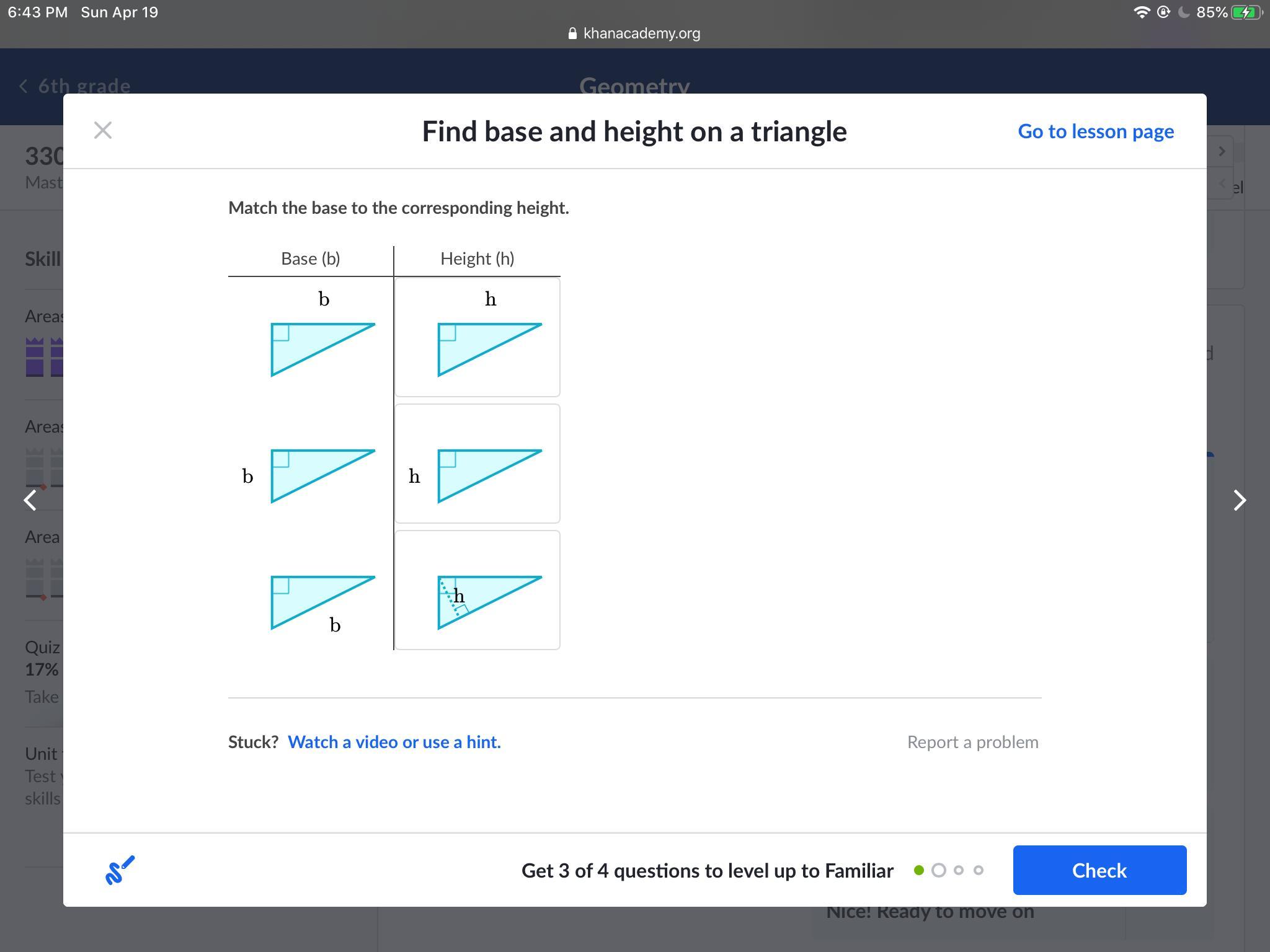Close the exercise modal with the X

click(x=103, y=130)
